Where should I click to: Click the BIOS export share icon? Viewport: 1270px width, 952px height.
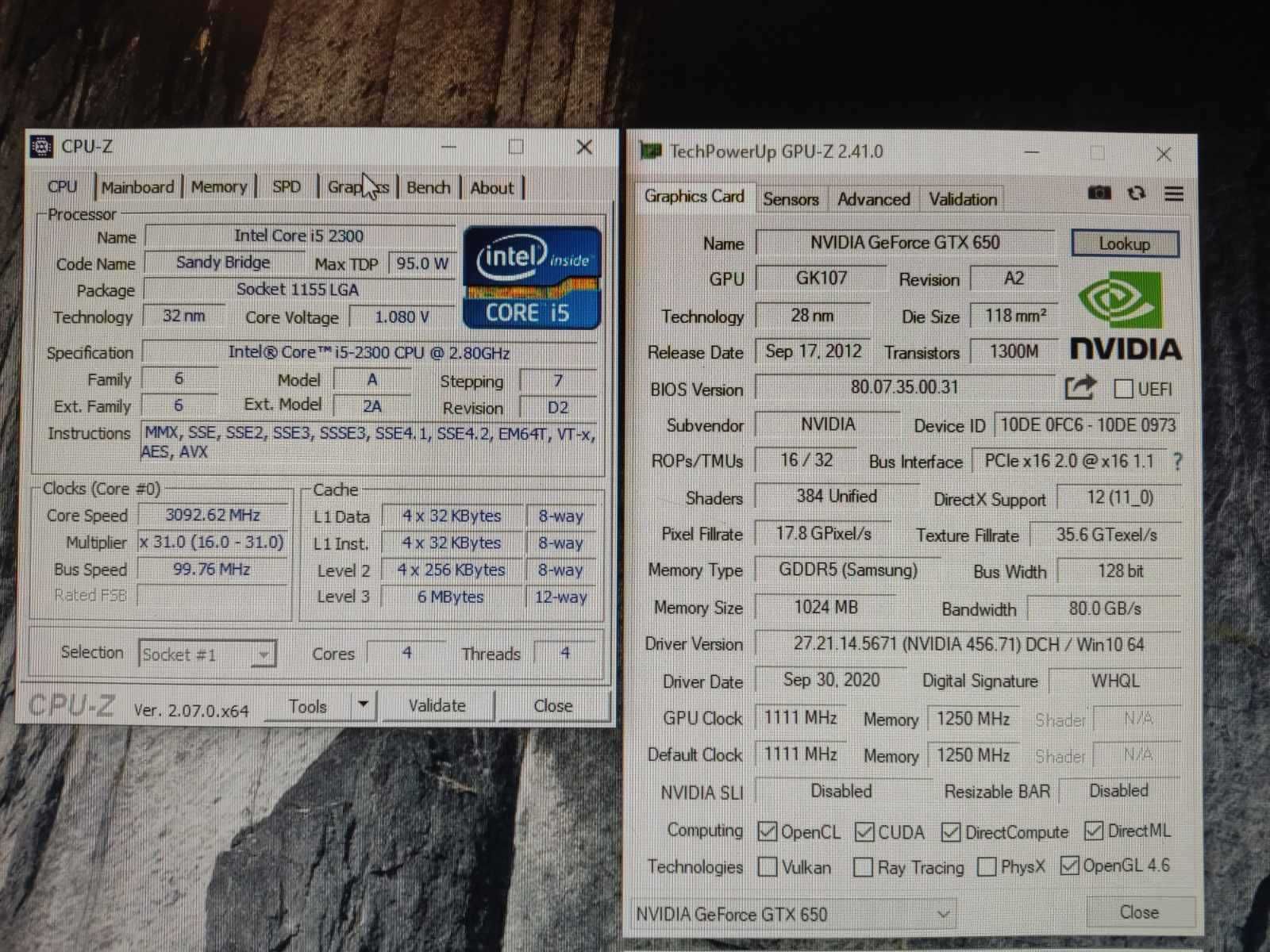pyautogui.click(x=1080, y=387)
